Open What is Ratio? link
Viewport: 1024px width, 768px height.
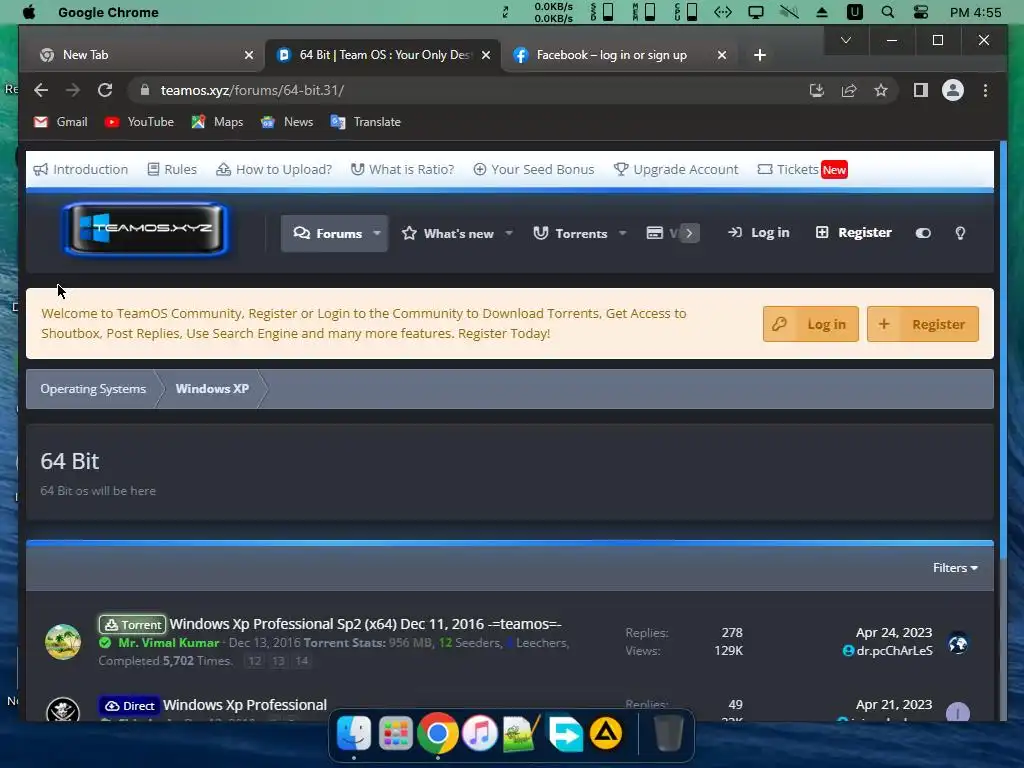[402, 169]
